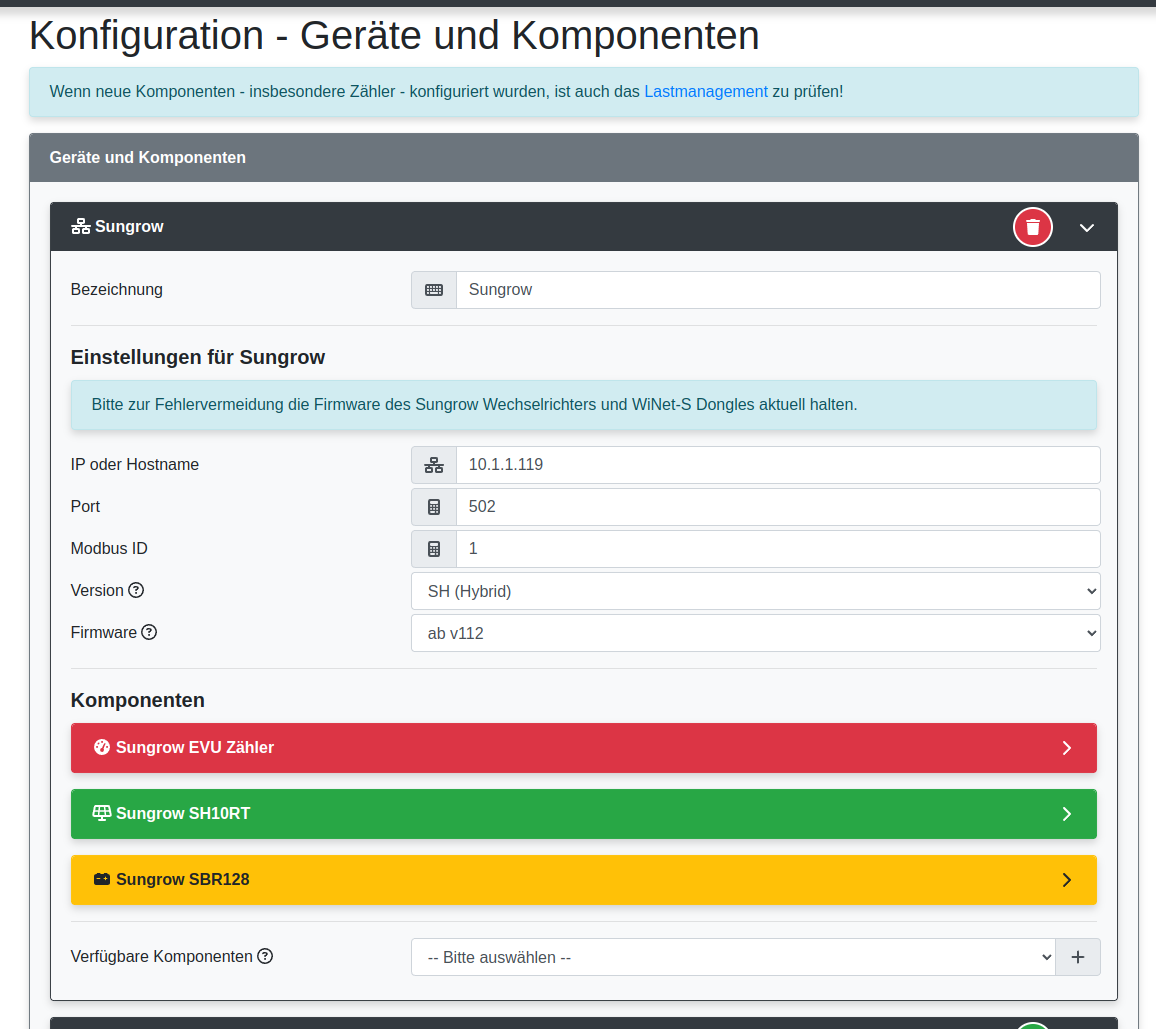The height and width of the screenshot is (1029, 1156).
Task: Click the calculator icon next to Port
Action: click(433, 506)
